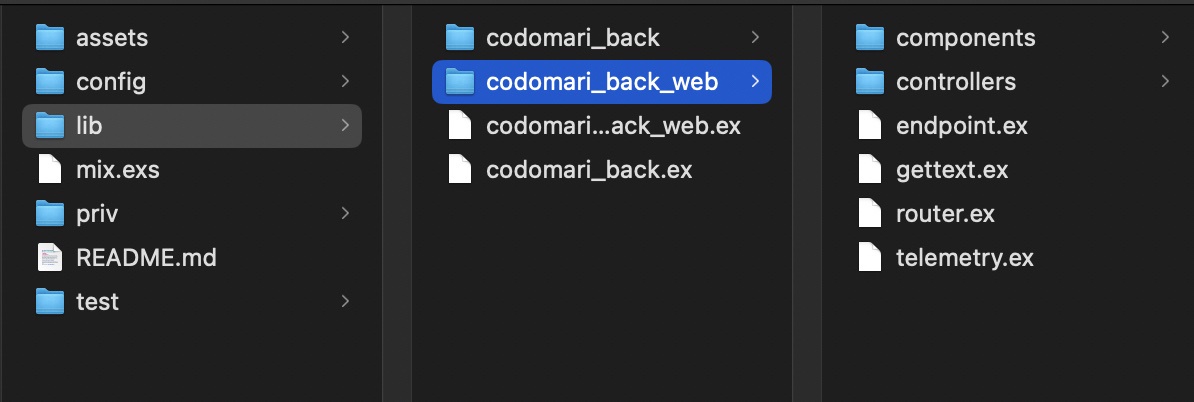Click the telemetry.ex file icon
Screen dimensions: 1194x402
(x=870, y=257)
